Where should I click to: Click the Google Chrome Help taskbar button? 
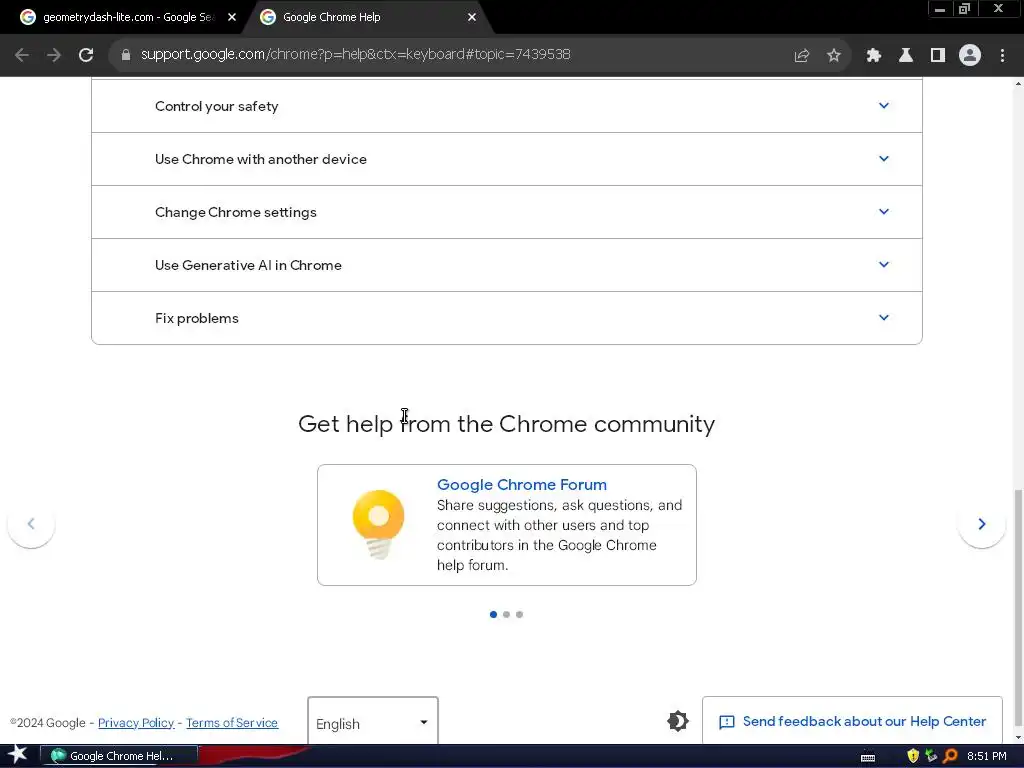click(x=119, y=756)
